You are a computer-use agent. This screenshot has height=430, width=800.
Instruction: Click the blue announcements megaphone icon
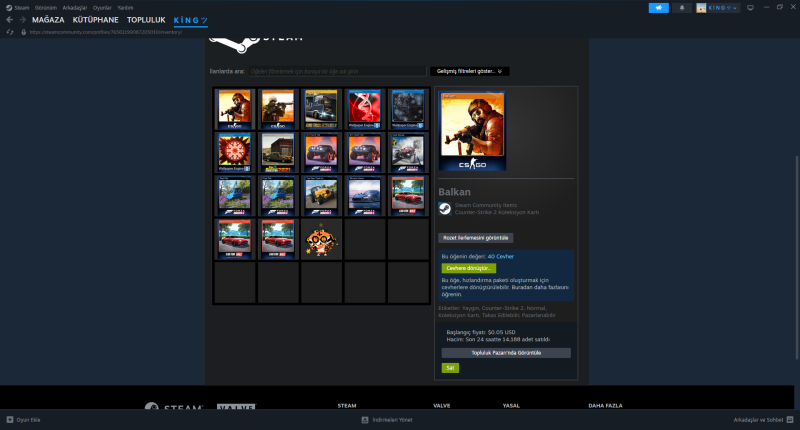pos(659,7)
